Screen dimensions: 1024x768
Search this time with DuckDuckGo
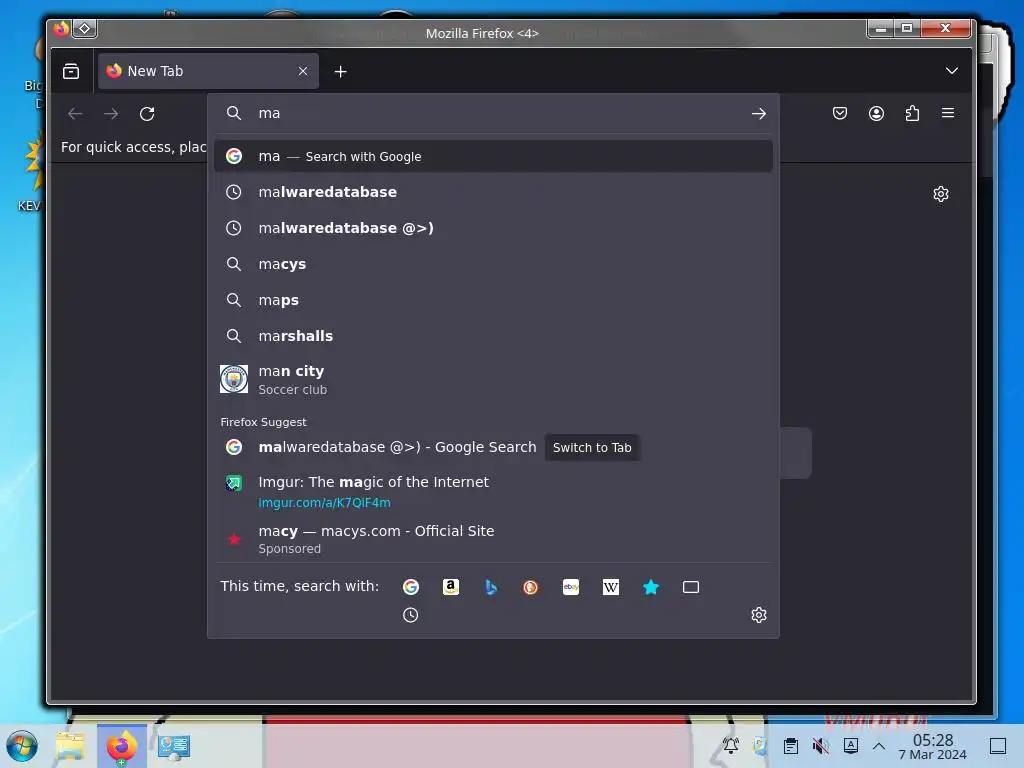click(x=530, y=587)
